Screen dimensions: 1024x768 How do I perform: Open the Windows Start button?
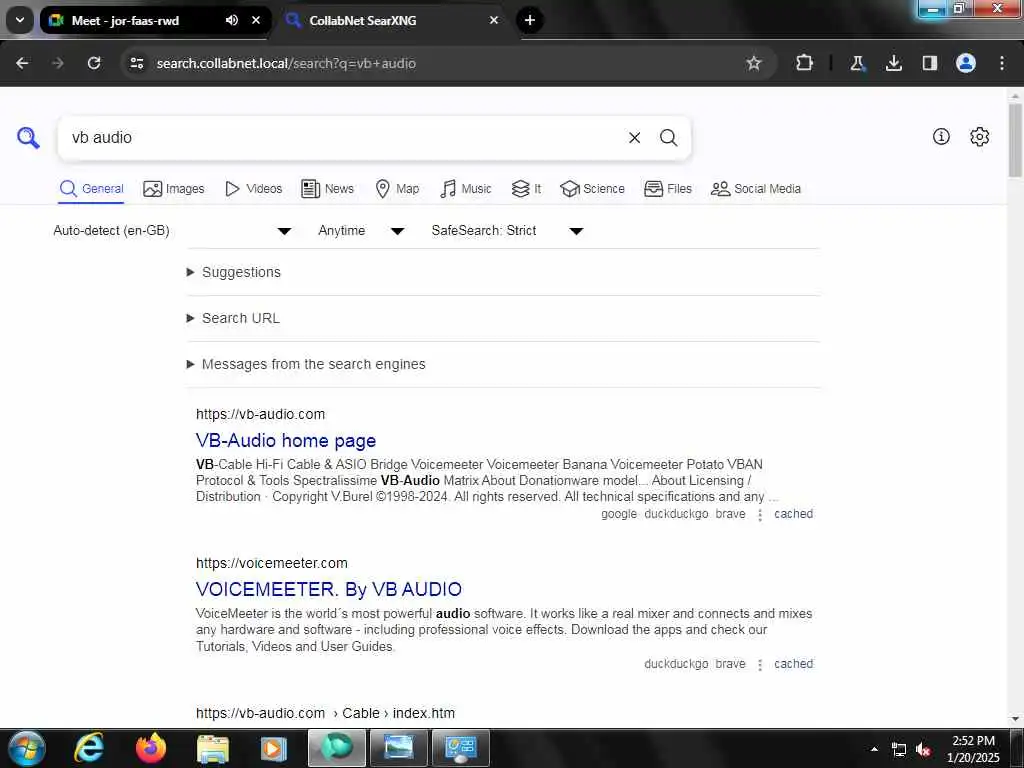[27, 748]
